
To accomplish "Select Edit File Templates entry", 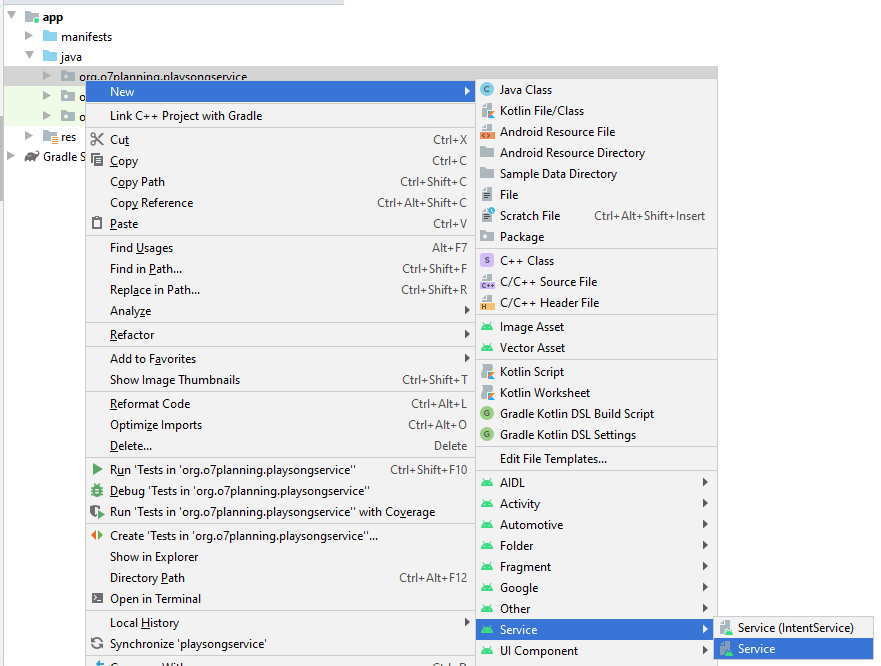I will point(597,459).
